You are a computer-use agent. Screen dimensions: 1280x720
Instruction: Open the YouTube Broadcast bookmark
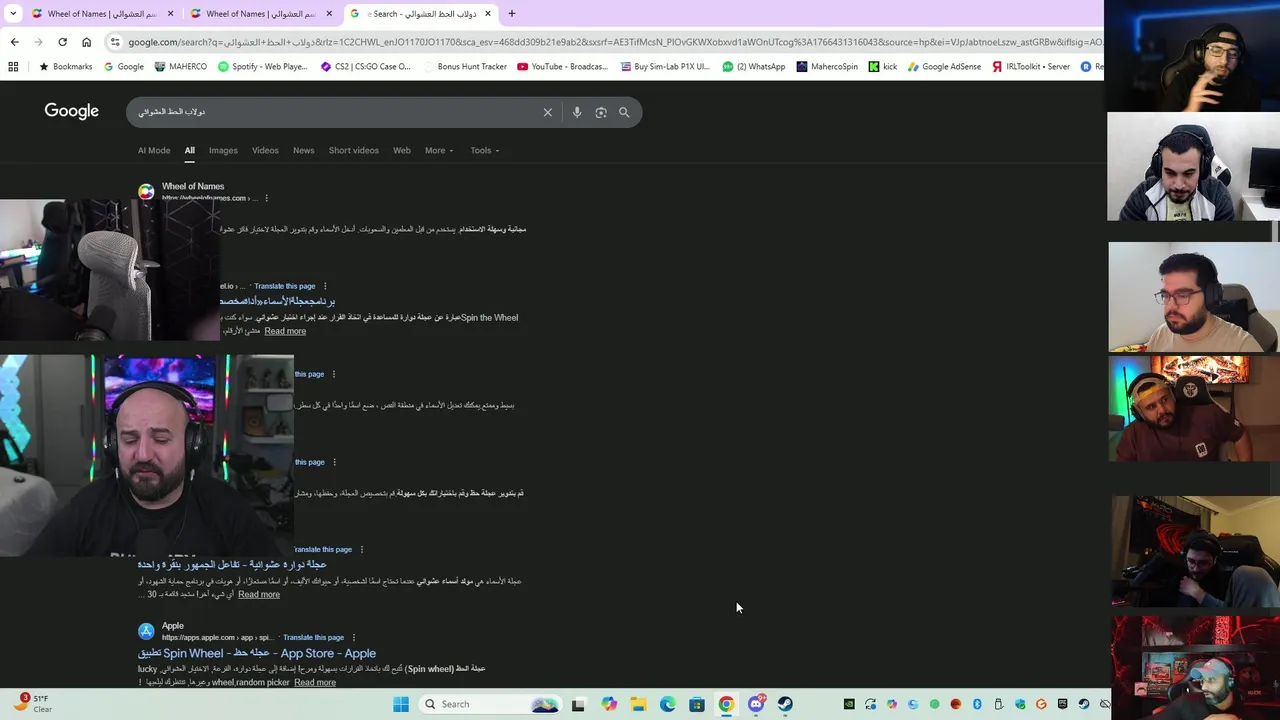562,67
